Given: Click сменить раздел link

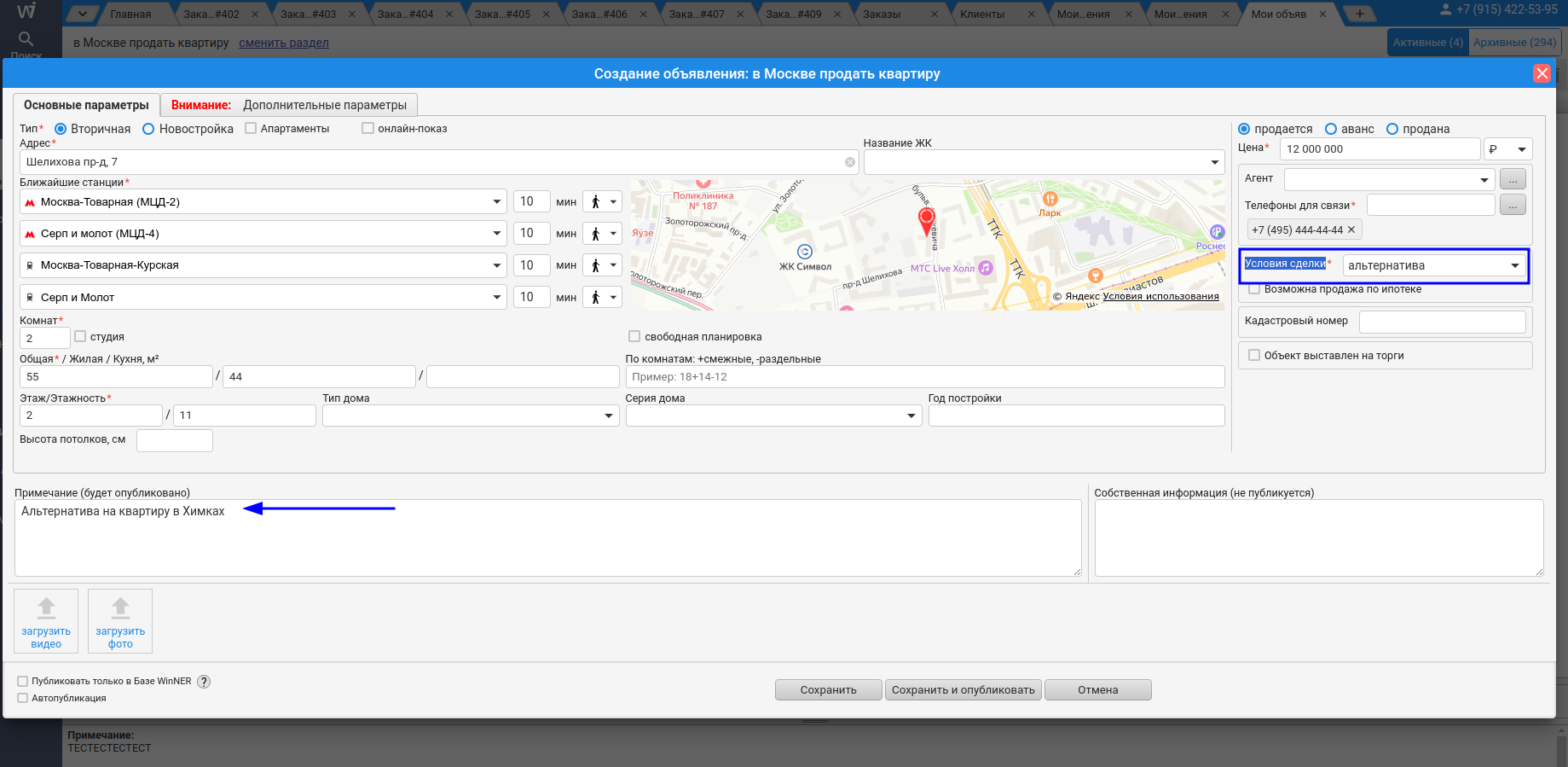Looking at the screenshot, I should point(284,43).
